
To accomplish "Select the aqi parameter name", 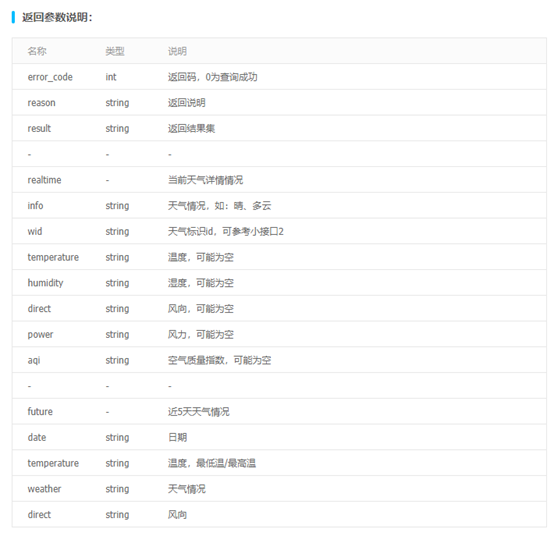I will [x=34, y=360].
